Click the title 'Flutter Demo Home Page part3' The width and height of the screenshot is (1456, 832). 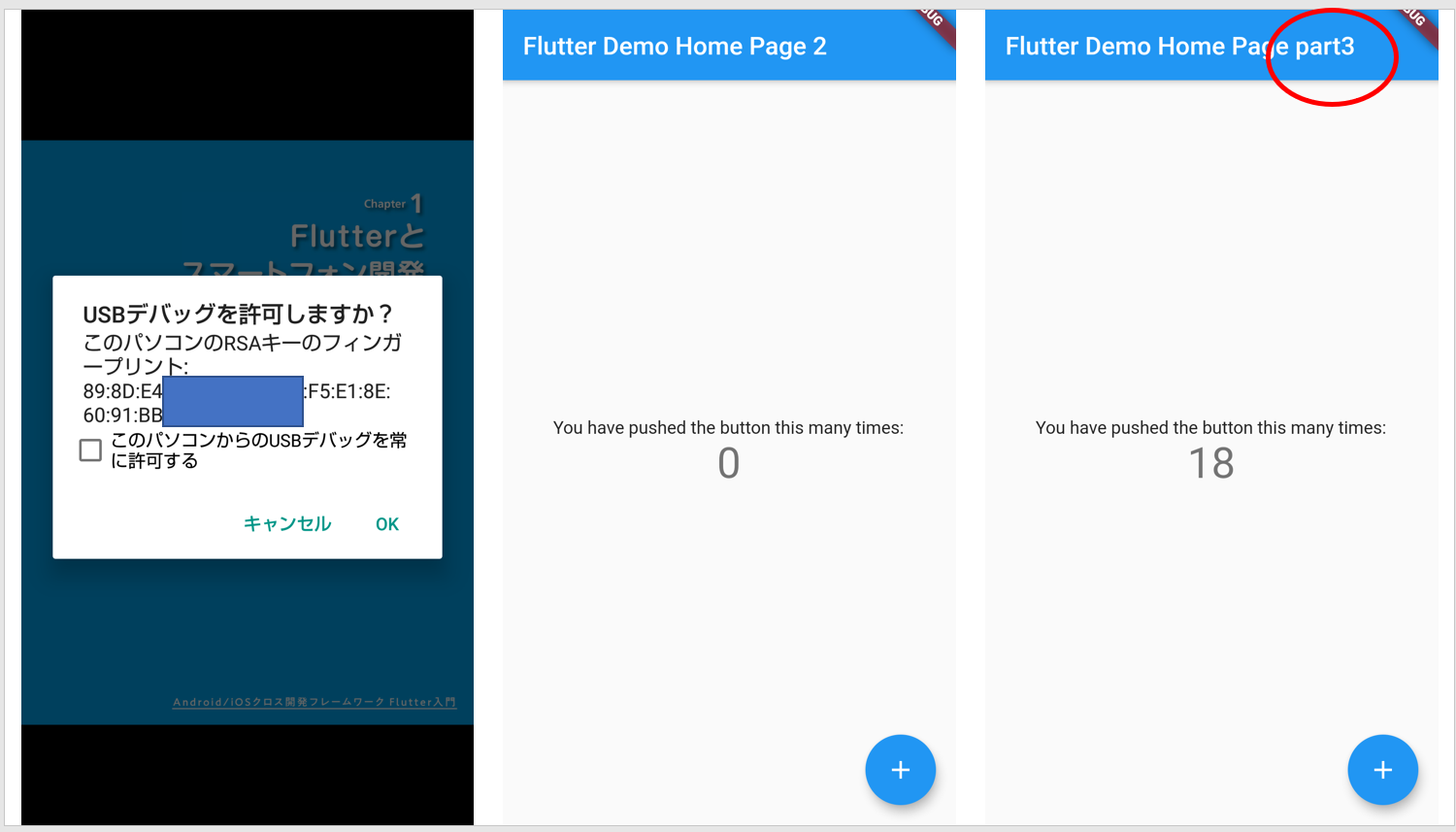(x=1179, y=47)
